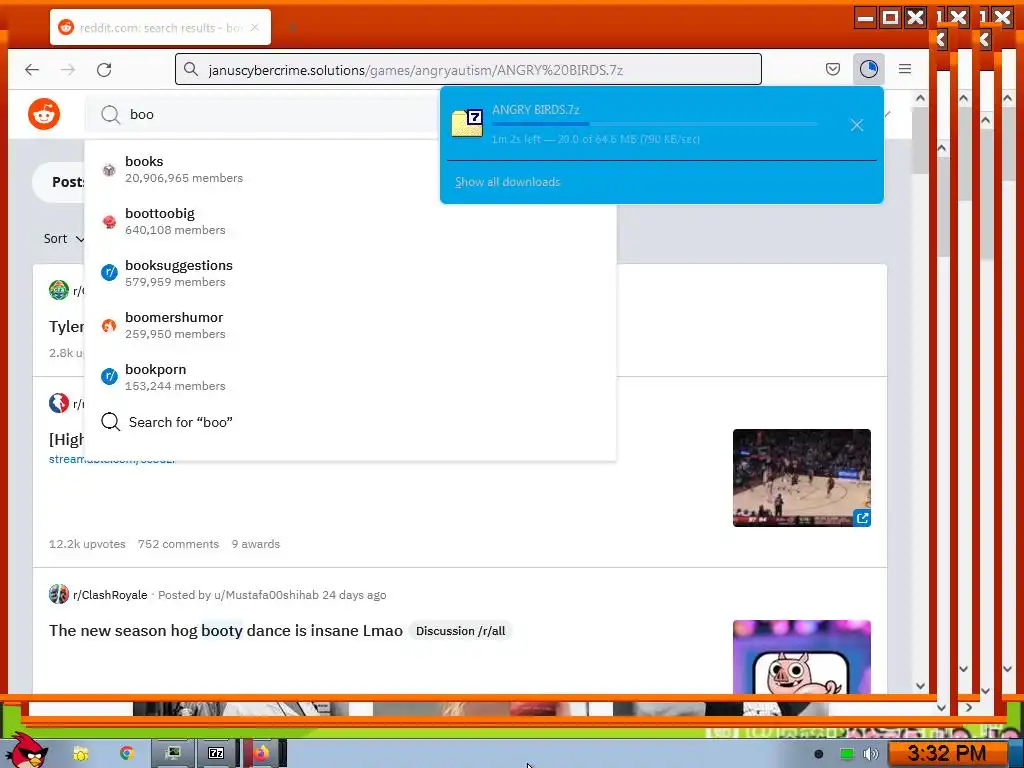Open a new tab with the plus button

coord(293,27)
